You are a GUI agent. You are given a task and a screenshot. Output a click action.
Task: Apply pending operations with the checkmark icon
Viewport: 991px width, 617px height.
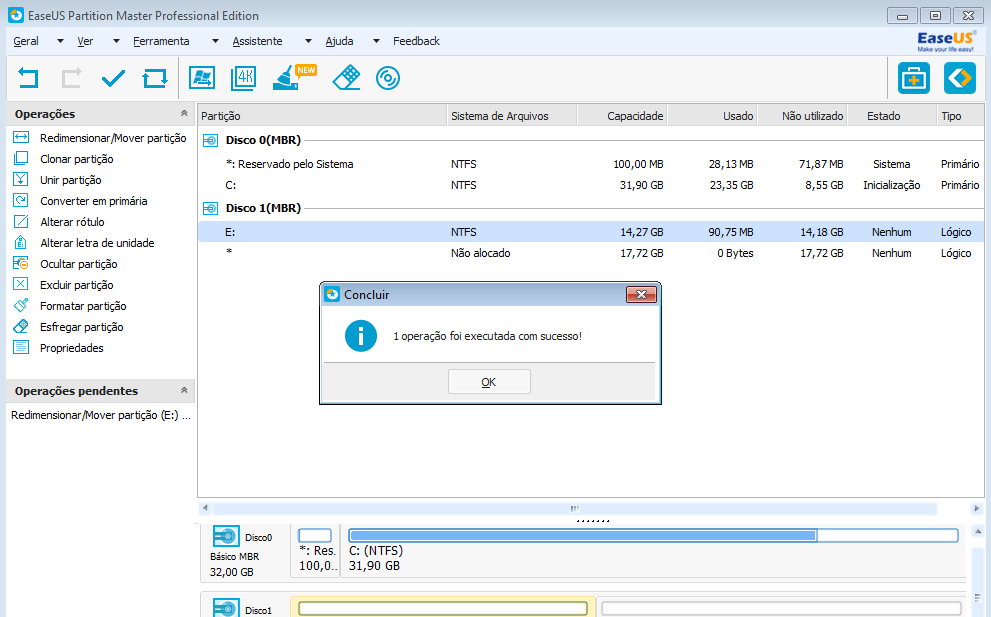(x=113, y=78)
